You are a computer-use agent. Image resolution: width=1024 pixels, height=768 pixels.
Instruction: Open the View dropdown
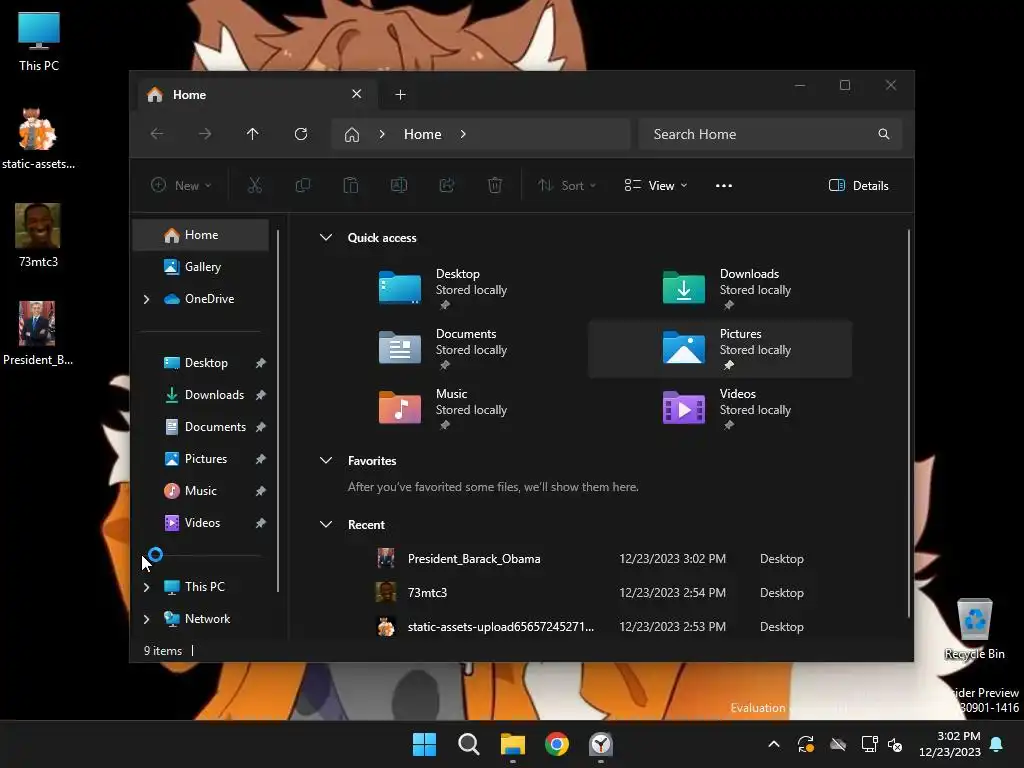[655, 185]
